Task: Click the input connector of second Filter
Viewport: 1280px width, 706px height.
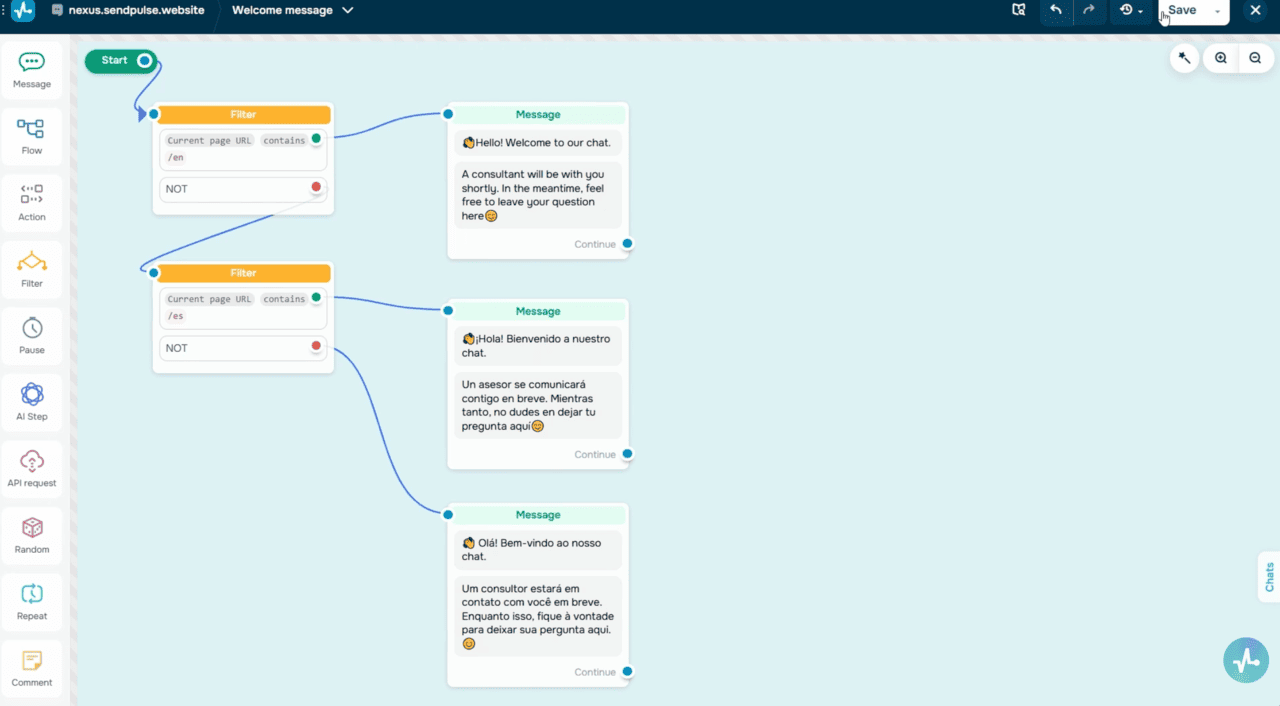Action: 153,272
